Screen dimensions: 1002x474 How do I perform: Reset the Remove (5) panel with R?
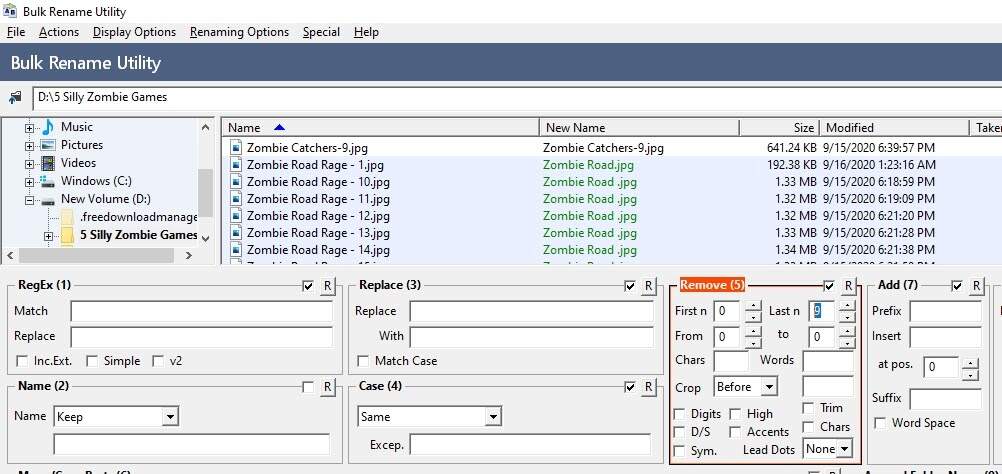848,287
